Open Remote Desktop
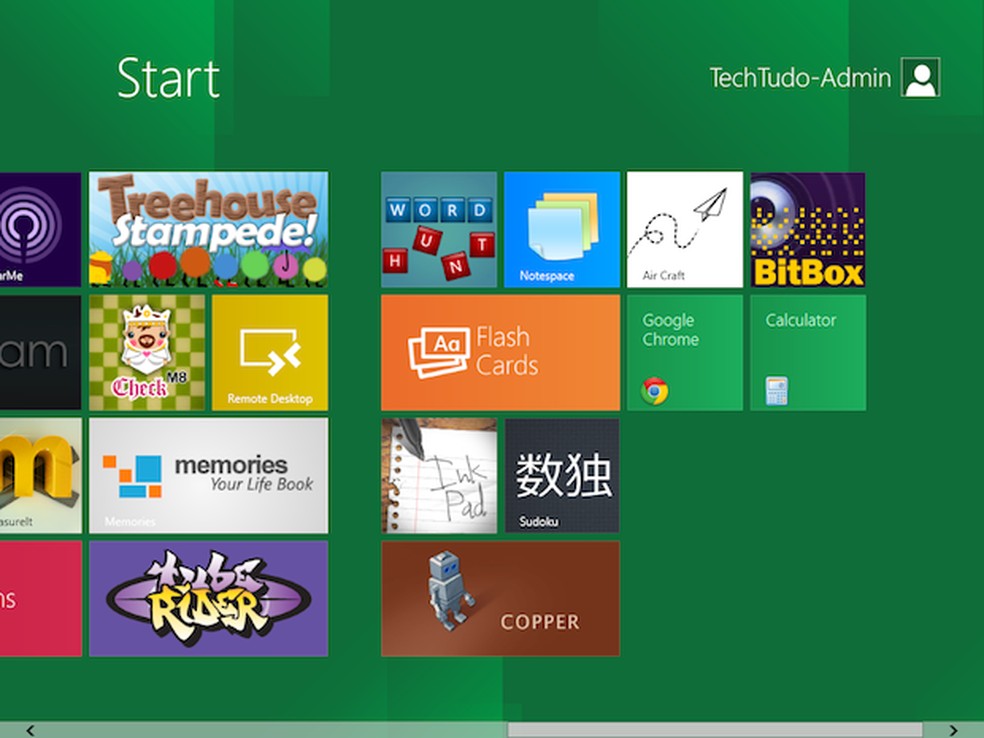 click(x=269, y=351)
